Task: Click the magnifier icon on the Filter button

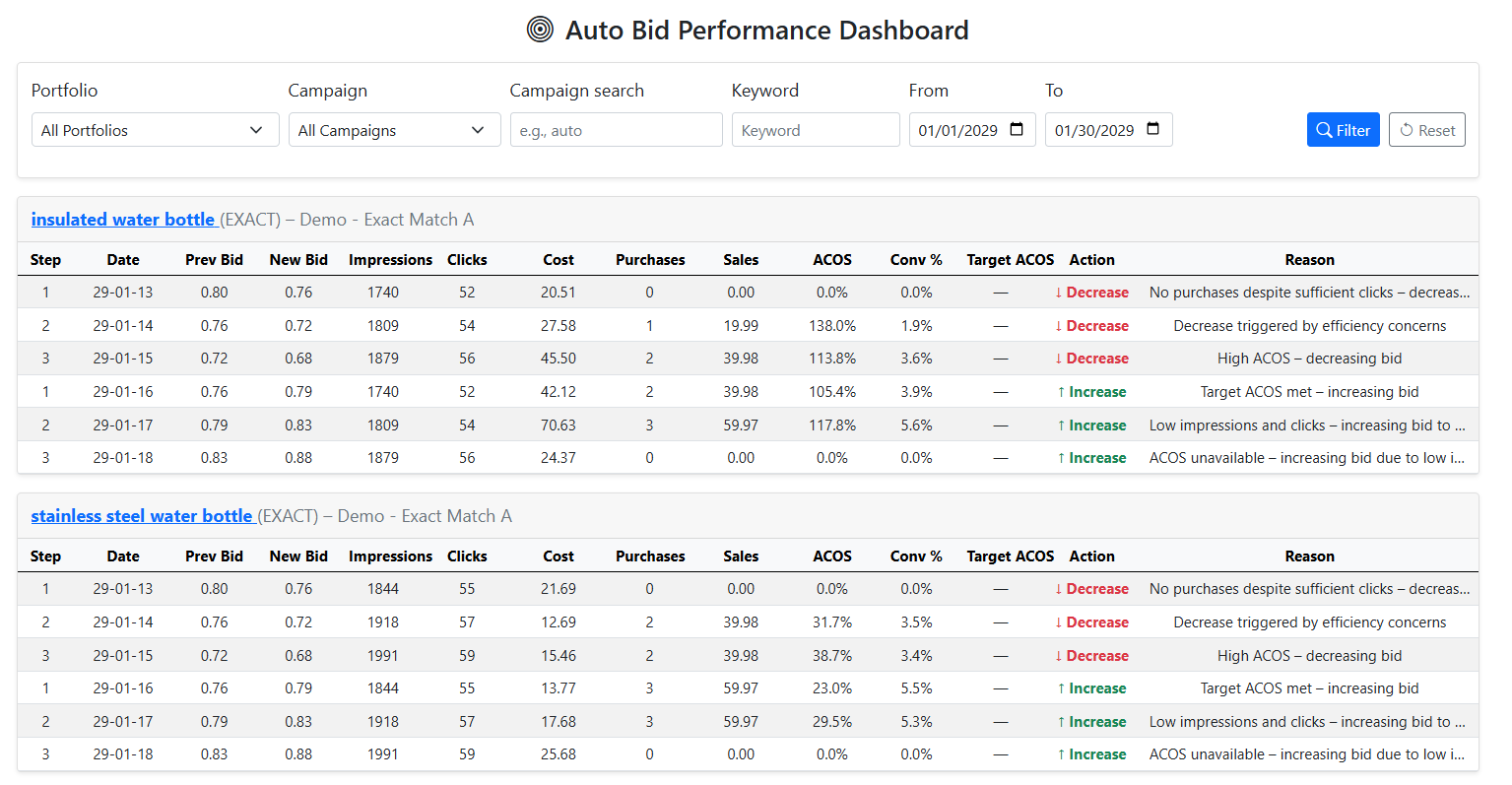Action: coord(1324,130)
